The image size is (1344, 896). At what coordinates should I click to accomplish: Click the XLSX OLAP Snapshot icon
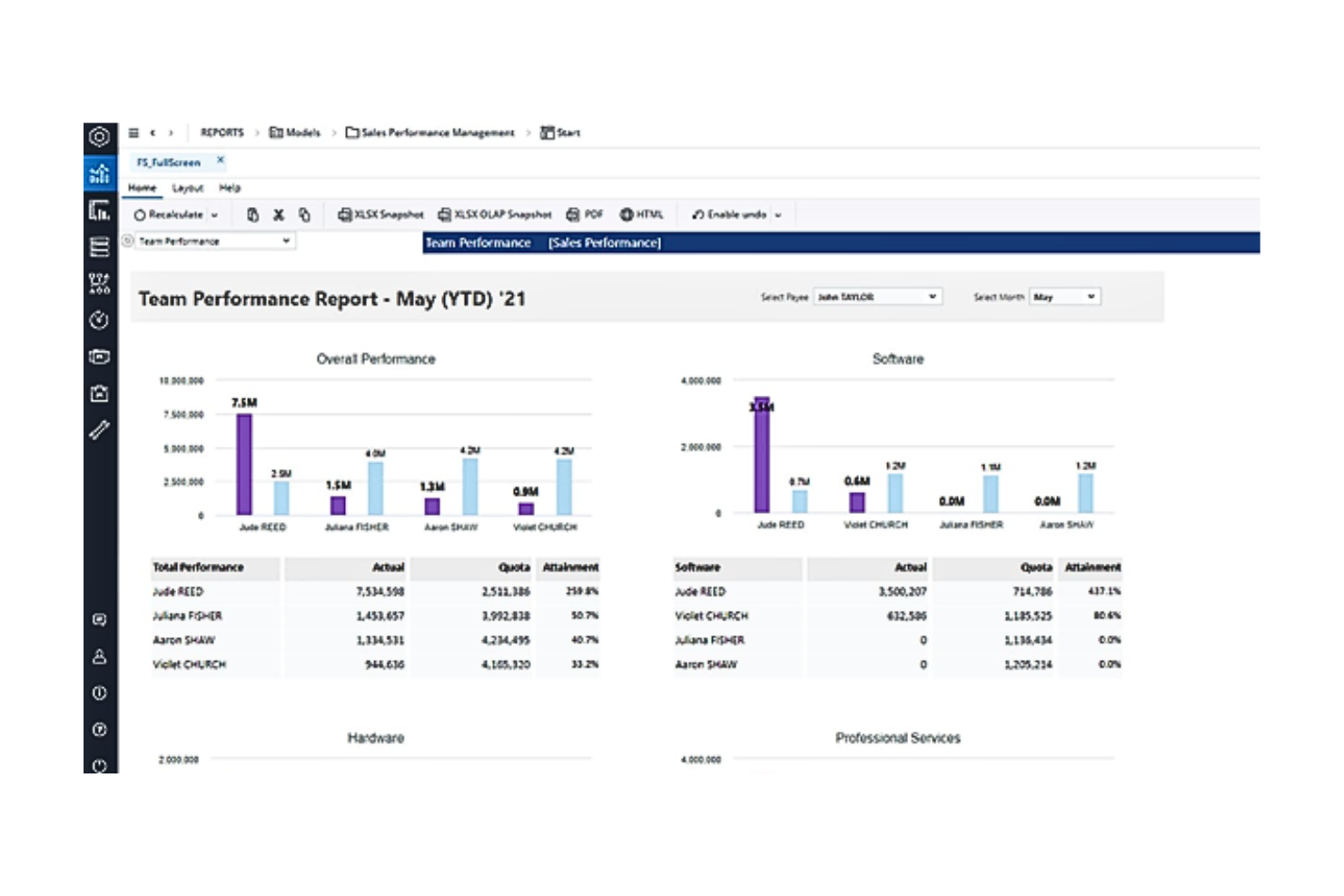coord(495,214)
